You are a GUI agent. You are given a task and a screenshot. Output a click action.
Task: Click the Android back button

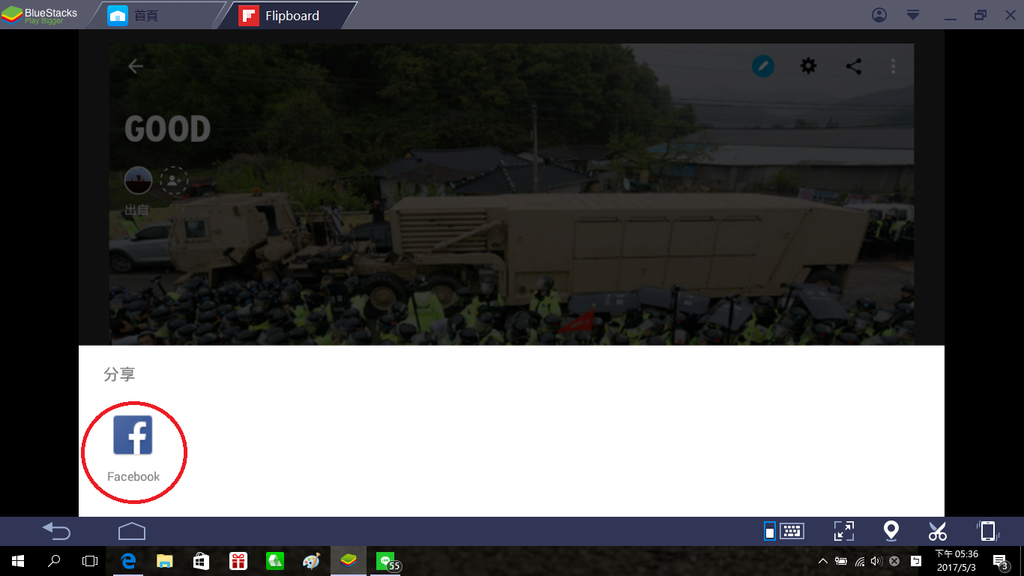[56, 531]
